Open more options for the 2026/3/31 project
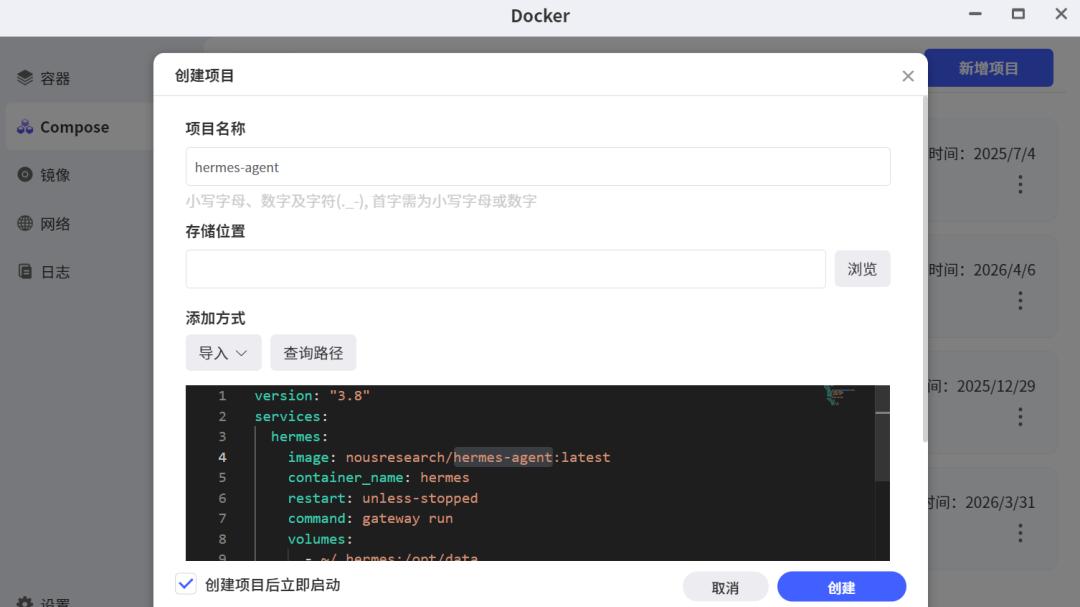The image size is (1080, 607). click(1020, 533)
